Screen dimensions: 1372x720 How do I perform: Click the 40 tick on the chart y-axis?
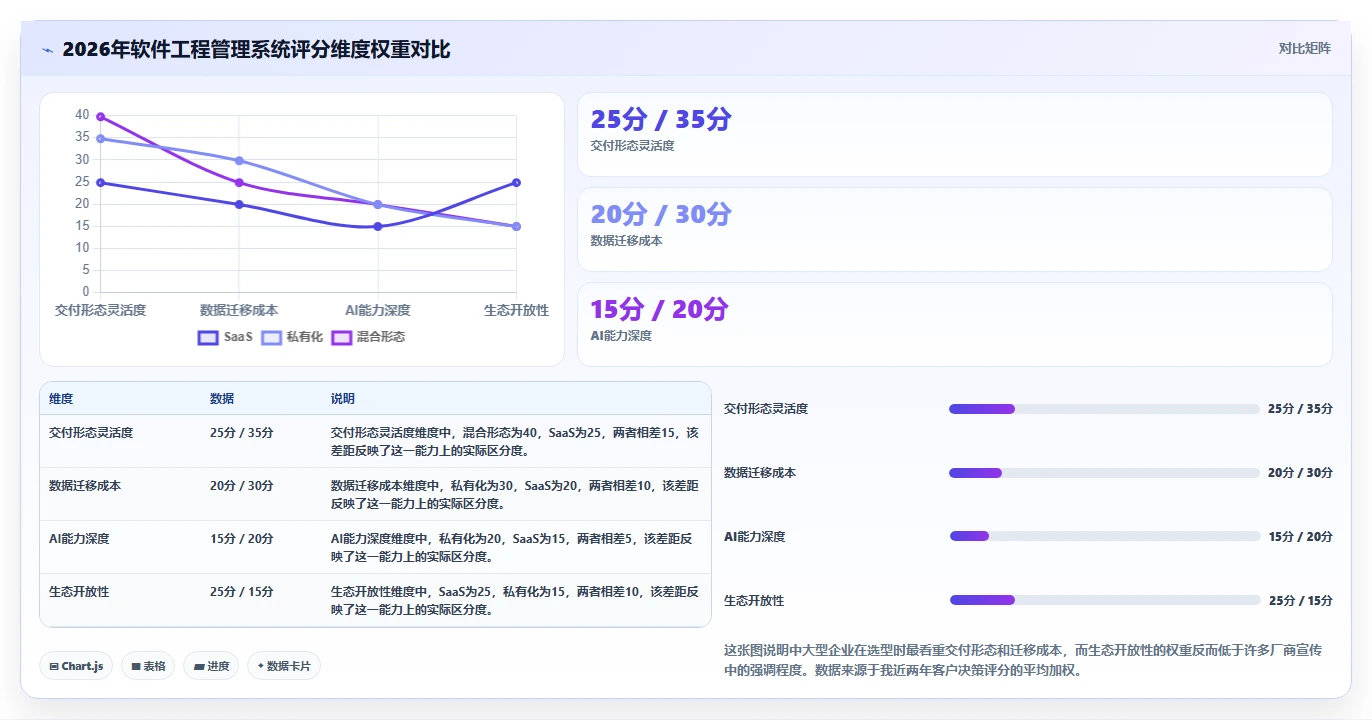[82, 116]
